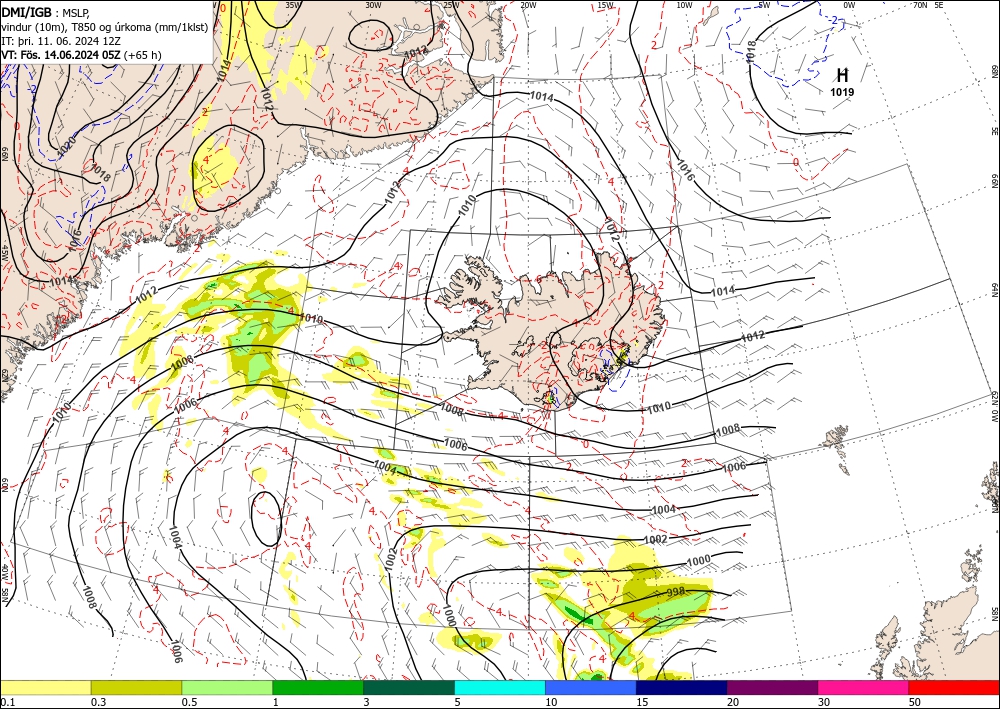Click the 10W longitude label at the top
Image resolution: width=1000 pixels, height=709 pixels.
point(684,5)
